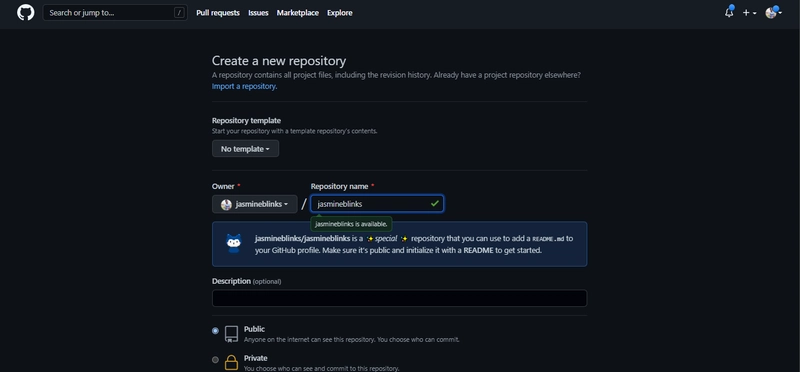Viewport: 800px width, 372px height.
Task: Open Explore from the header
Action: 340,13
